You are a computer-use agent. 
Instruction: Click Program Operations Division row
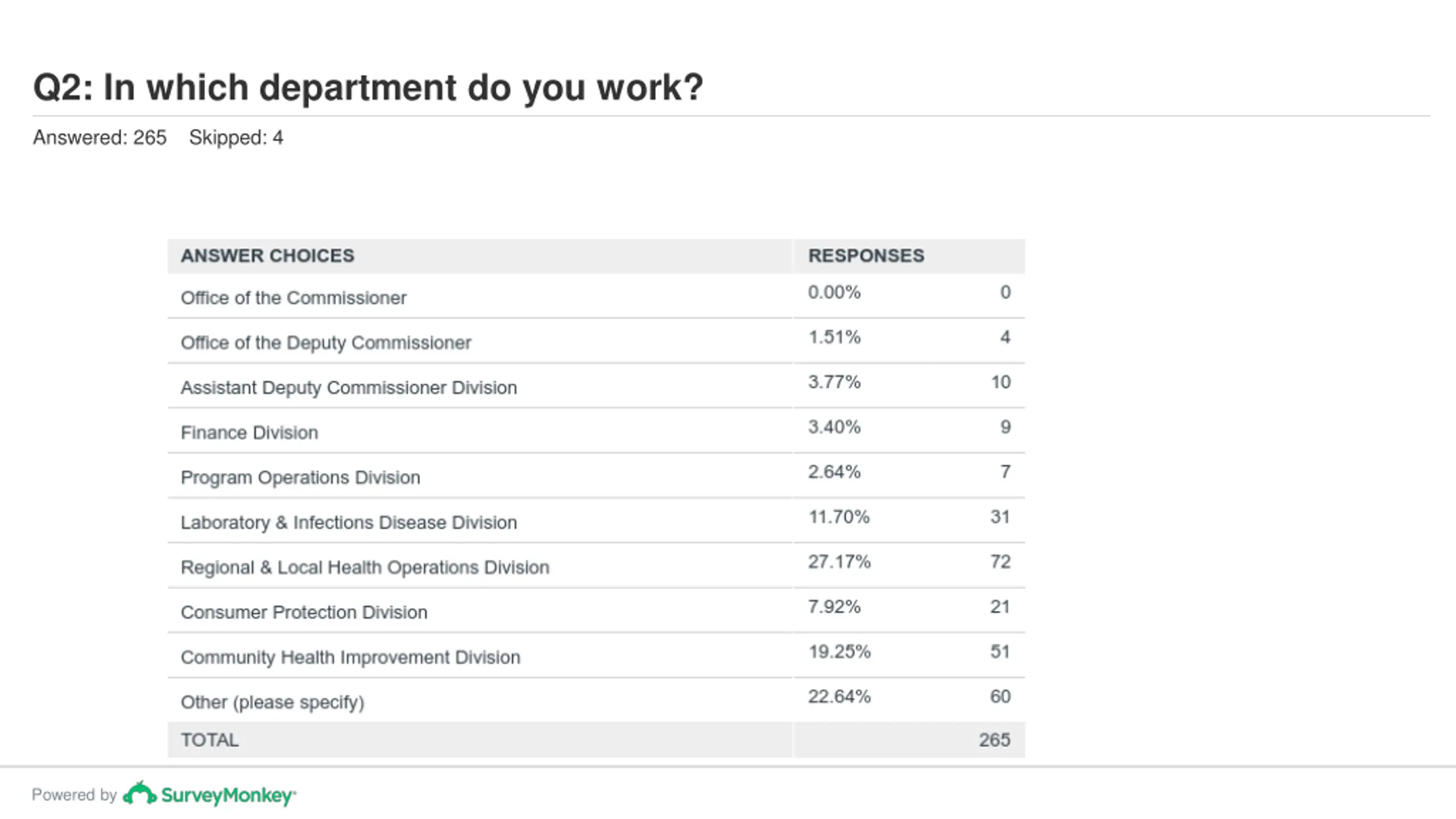(596, 475)
